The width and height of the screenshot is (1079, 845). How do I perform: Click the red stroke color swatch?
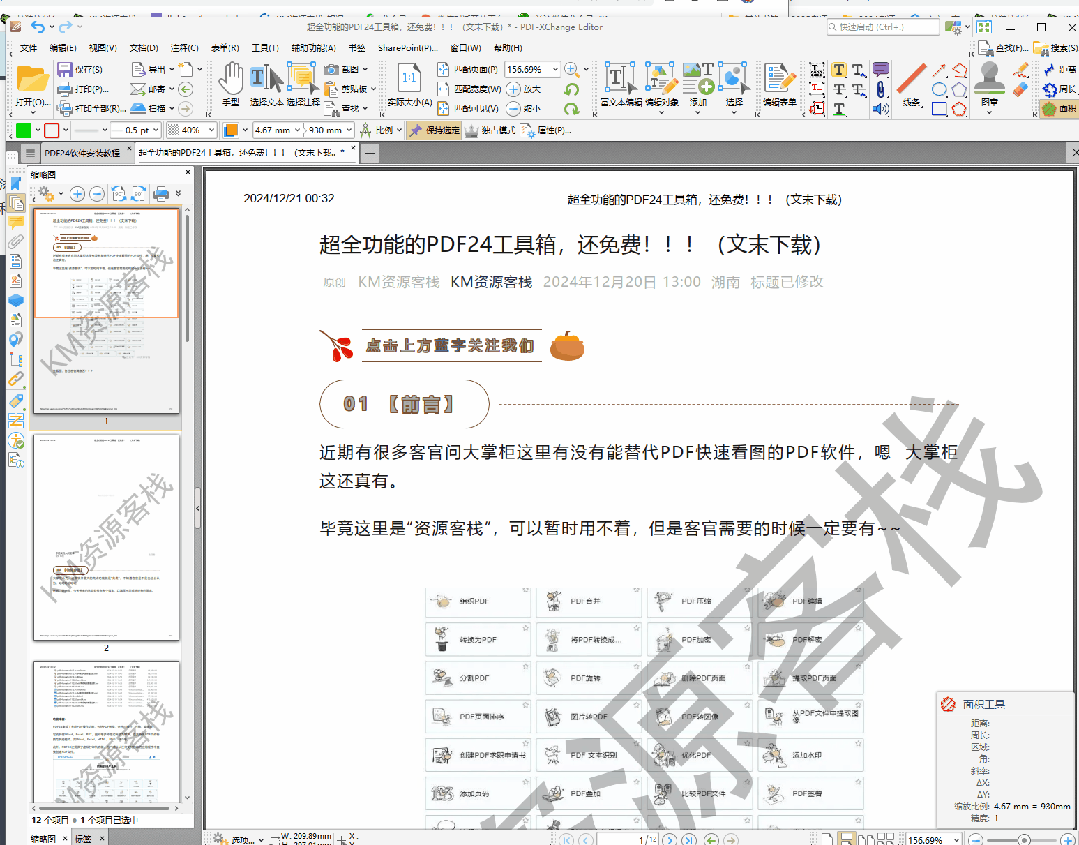click(x=52, y=130)
